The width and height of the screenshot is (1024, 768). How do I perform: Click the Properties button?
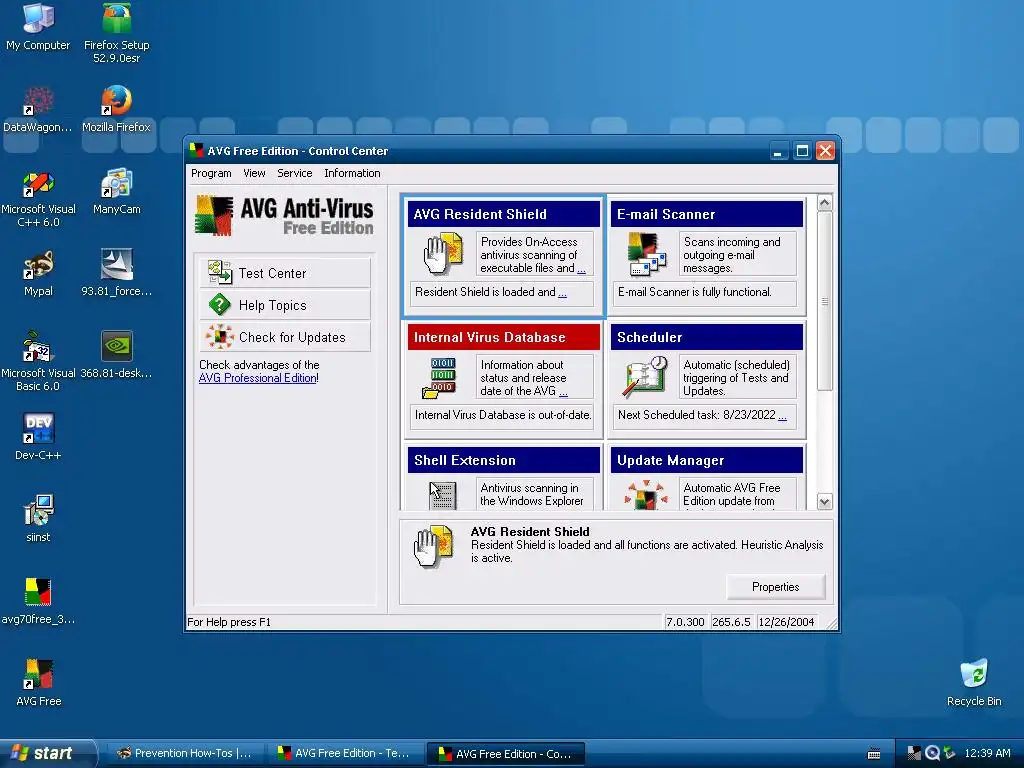click(775, 587)
